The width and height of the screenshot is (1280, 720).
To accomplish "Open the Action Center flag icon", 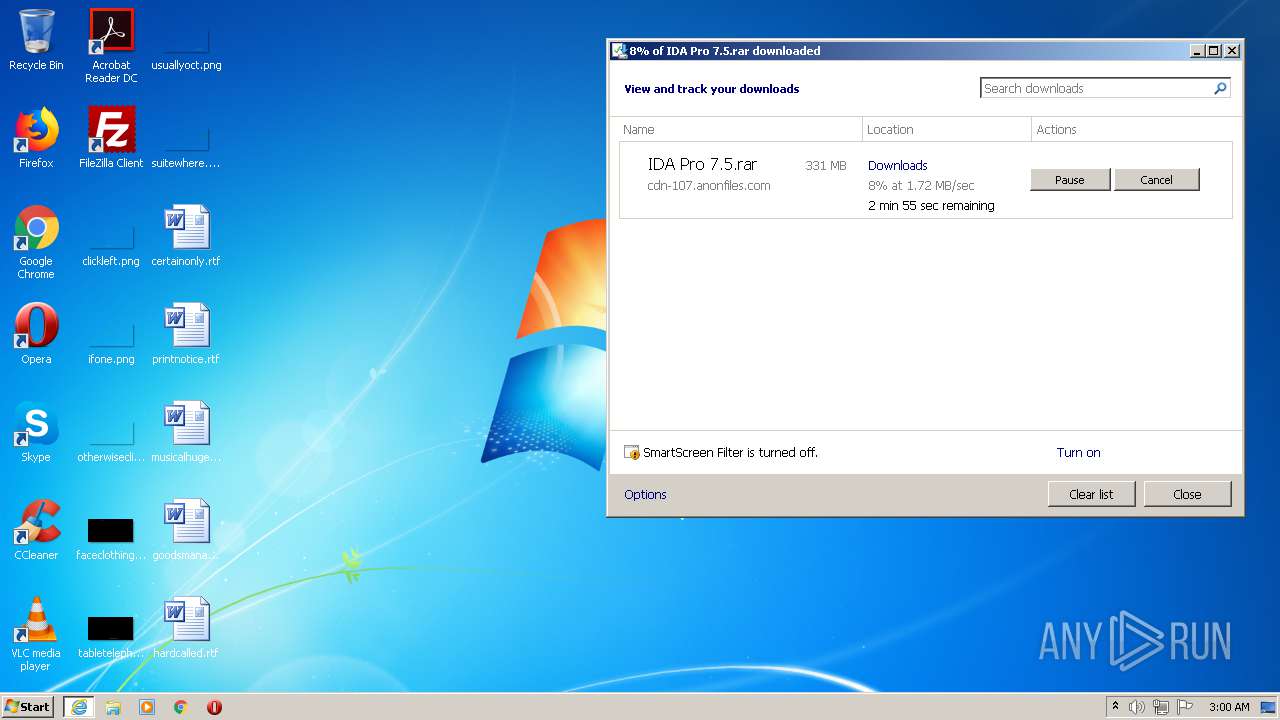I will coord(1186,707).
